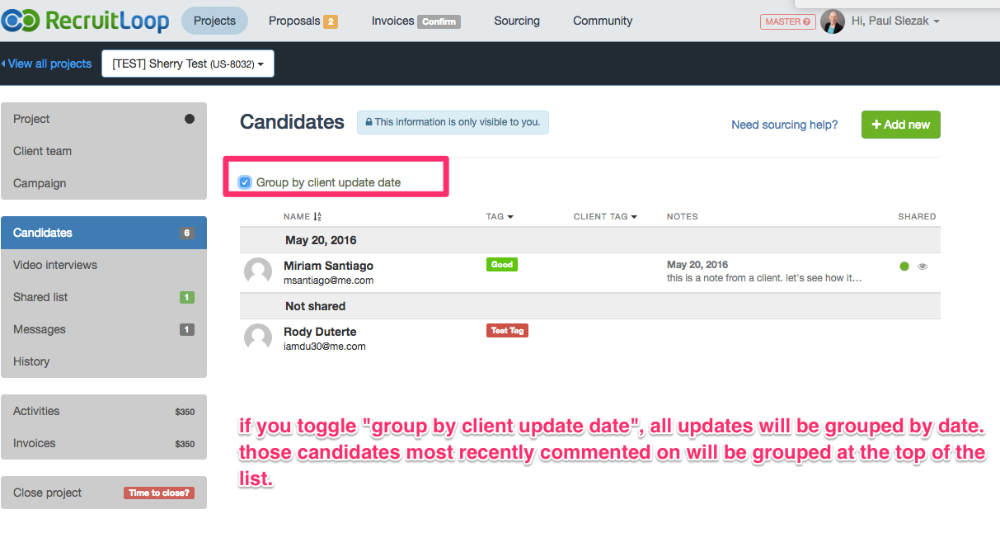Toggle the eye visibility icon for Miriam Santiago
Viewport: 1000px width, 533px height.
tap(922, 266)
